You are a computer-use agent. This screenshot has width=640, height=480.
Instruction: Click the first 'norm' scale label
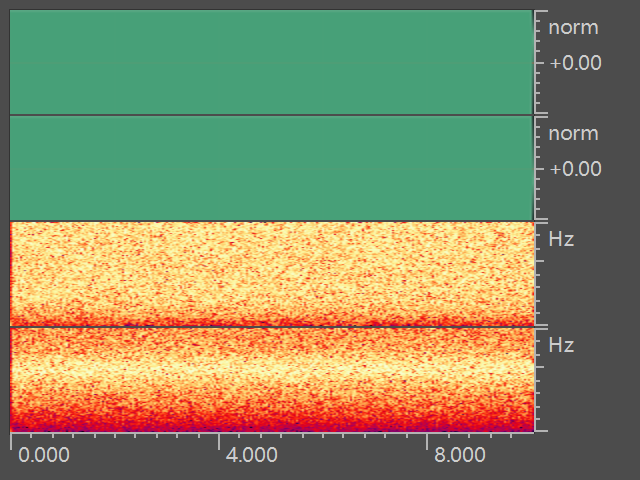573,28
